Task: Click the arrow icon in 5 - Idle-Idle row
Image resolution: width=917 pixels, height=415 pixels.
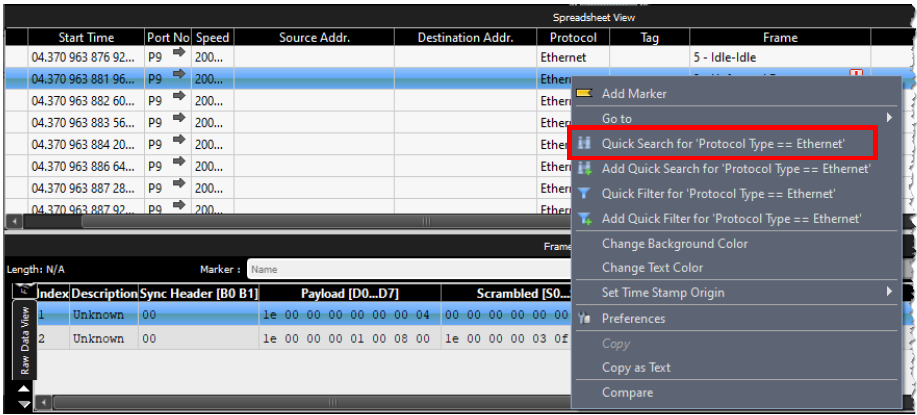Action: point(179,53)
